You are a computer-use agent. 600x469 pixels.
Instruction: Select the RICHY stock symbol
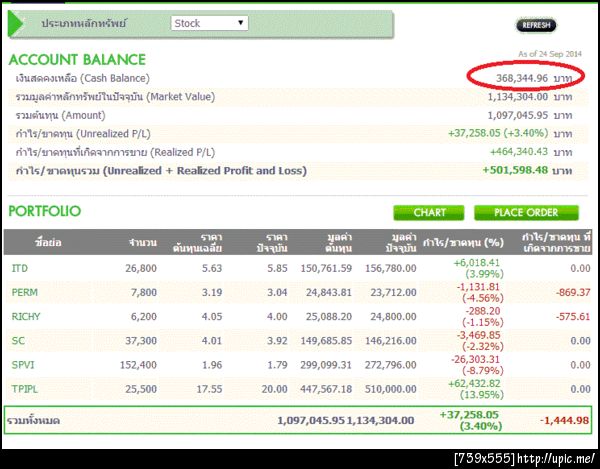tap(26, 316)
